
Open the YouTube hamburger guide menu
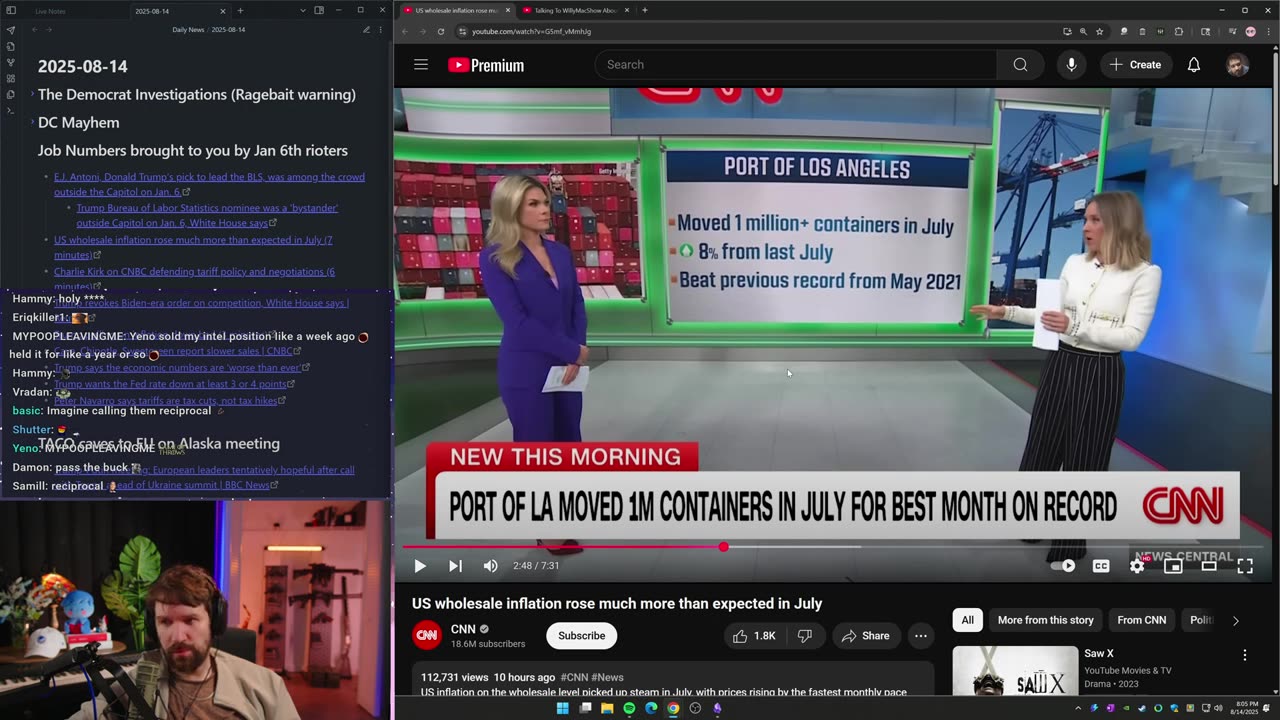click(421, 65)
